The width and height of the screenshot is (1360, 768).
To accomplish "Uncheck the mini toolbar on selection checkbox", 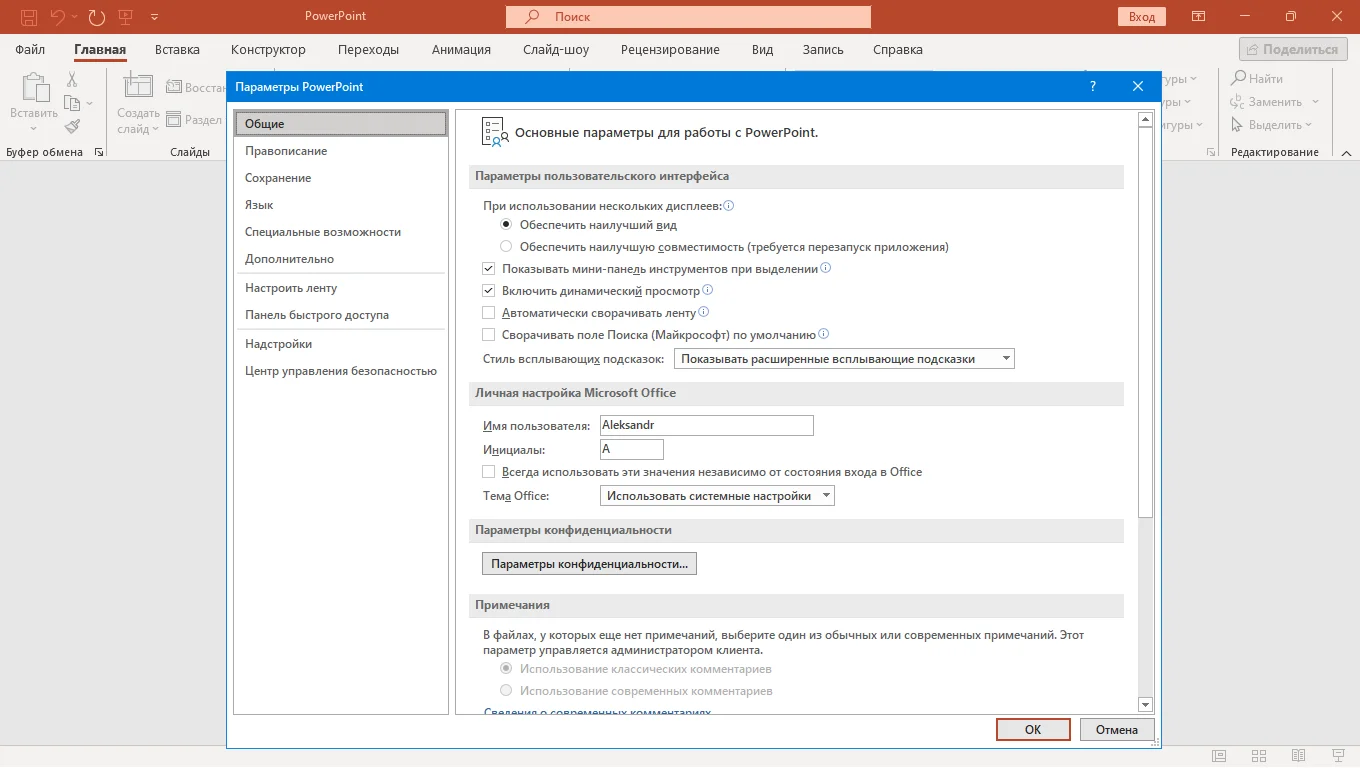I will click(489, 269).
